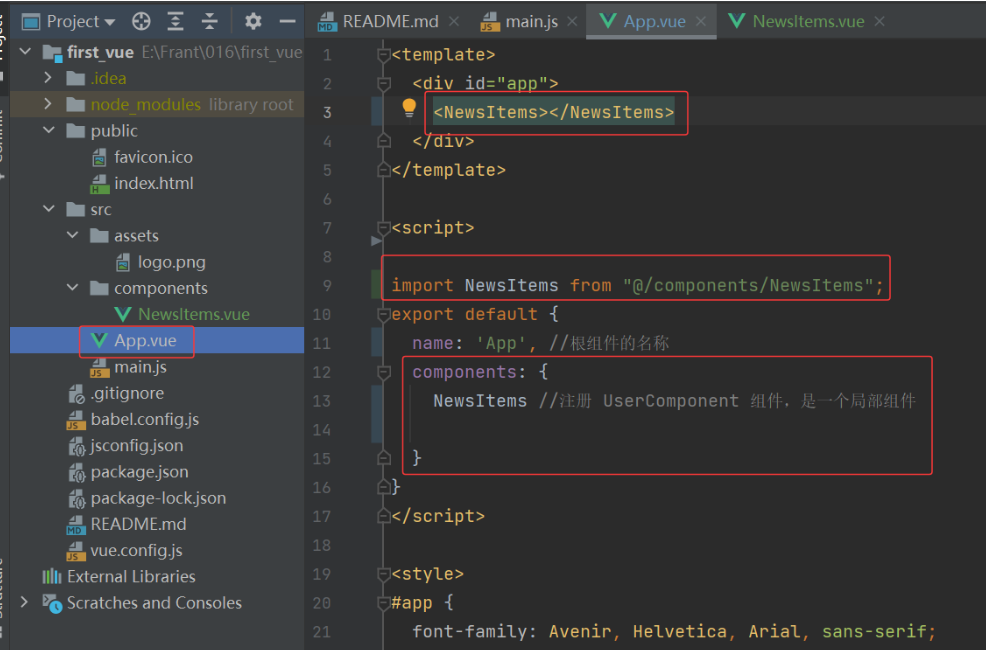Expand the .idea folder

click(48, 78)
